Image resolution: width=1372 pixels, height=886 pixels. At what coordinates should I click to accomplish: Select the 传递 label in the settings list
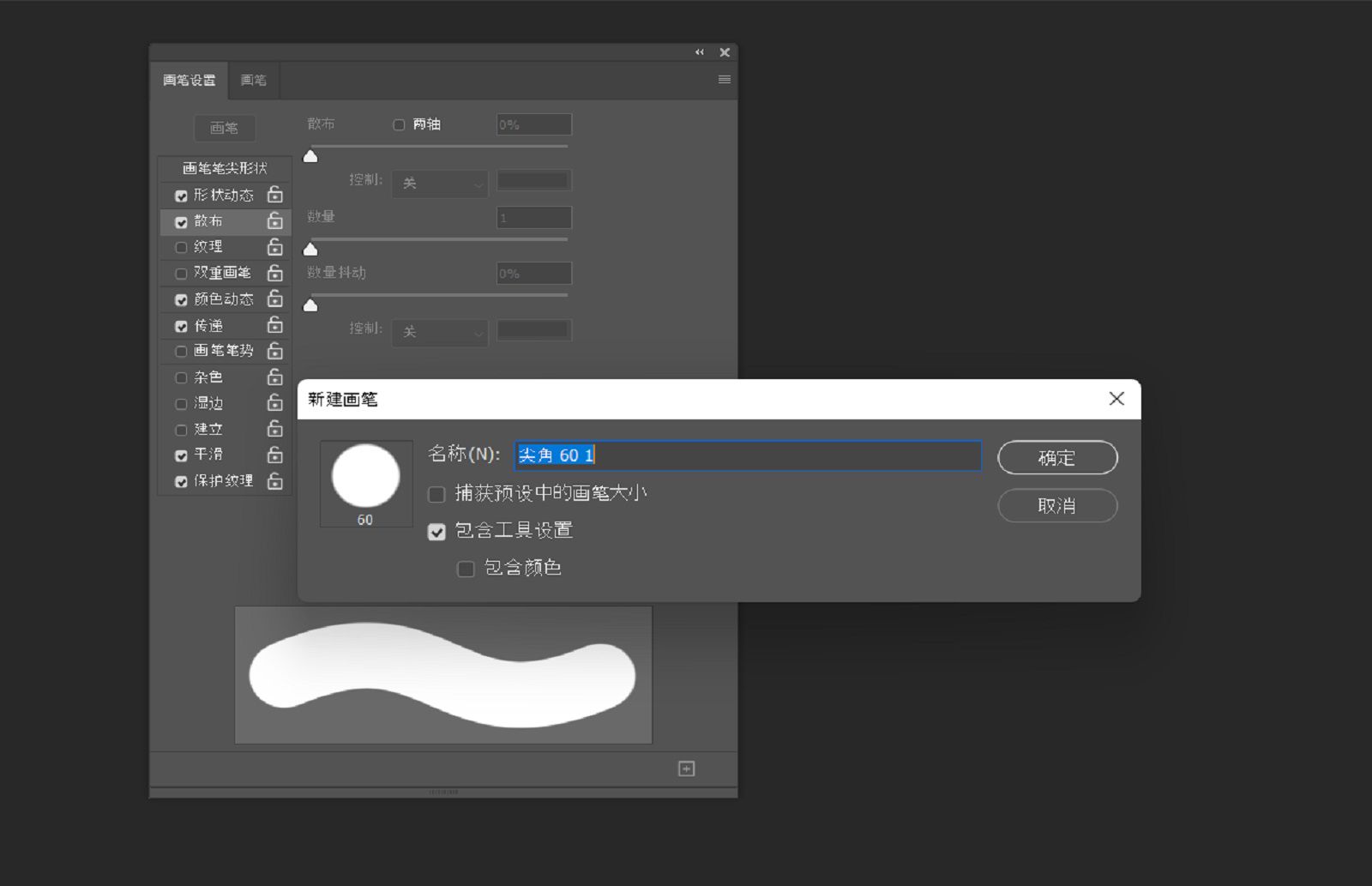pyautogui.click(x=208, y=326)
